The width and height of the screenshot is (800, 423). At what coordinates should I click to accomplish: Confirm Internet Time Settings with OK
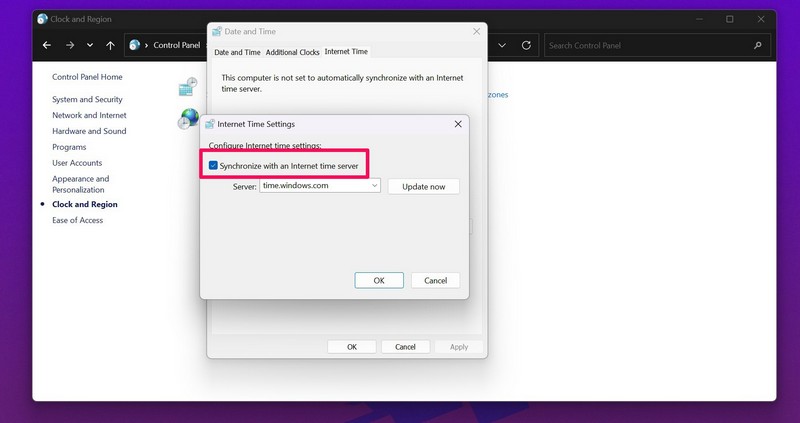(379, 281)
